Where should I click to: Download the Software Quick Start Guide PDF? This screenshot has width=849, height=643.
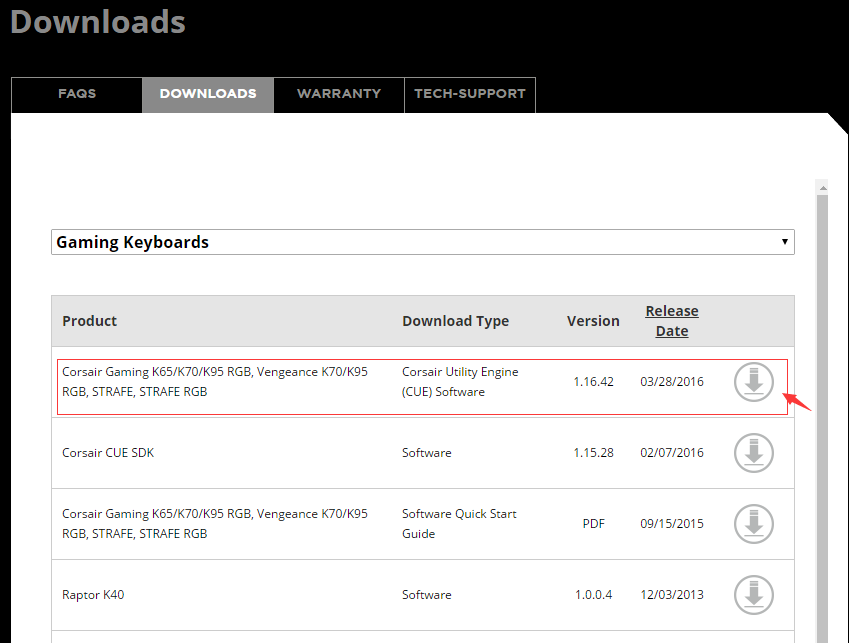point(754,524)
